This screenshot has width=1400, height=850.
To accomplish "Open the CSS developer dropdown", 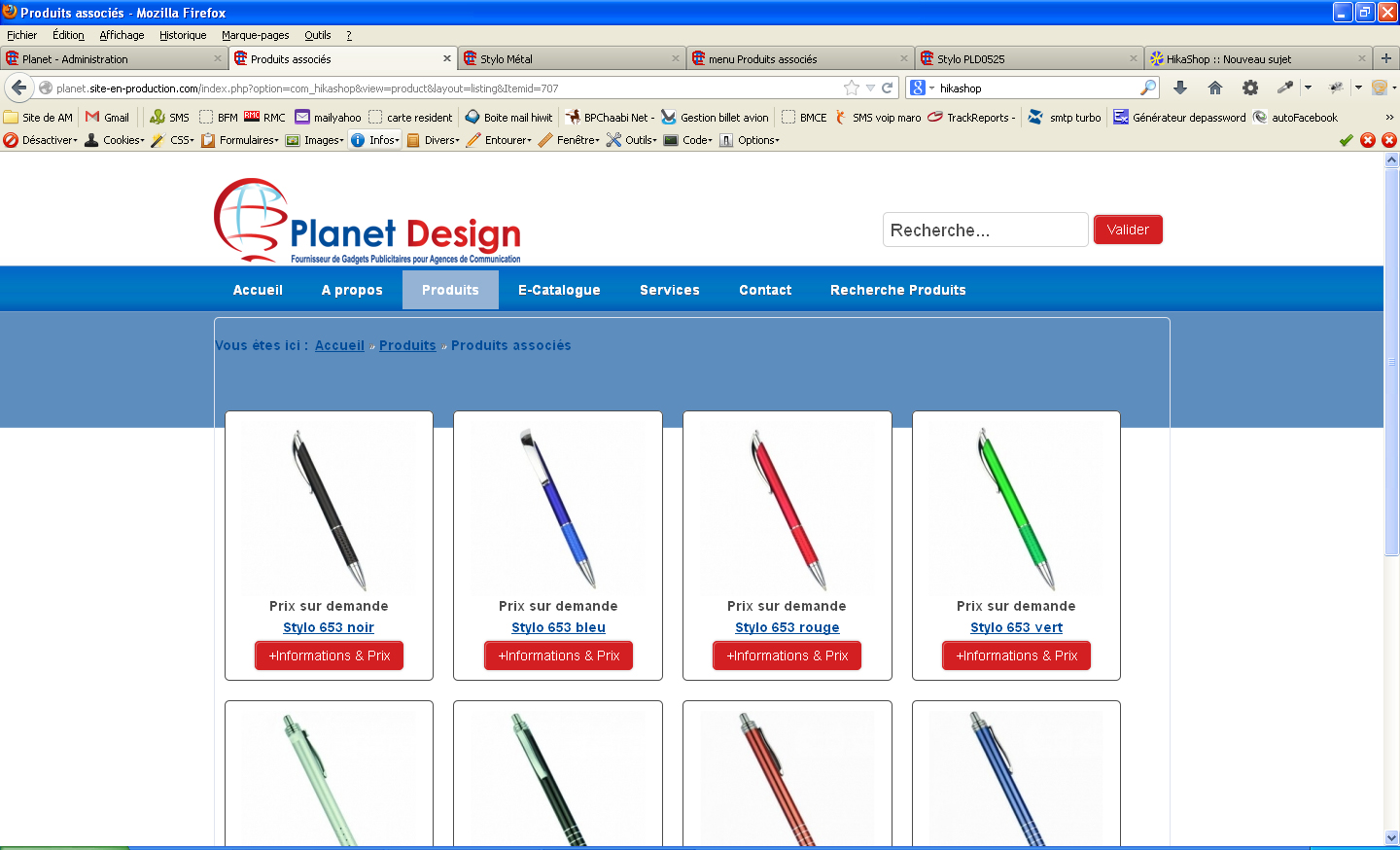I will (x=173, y=140).
